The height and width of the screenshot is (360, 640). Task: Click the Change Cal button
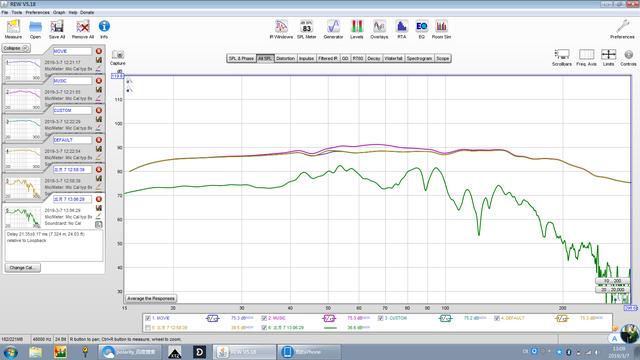click(x=22, y=268)
